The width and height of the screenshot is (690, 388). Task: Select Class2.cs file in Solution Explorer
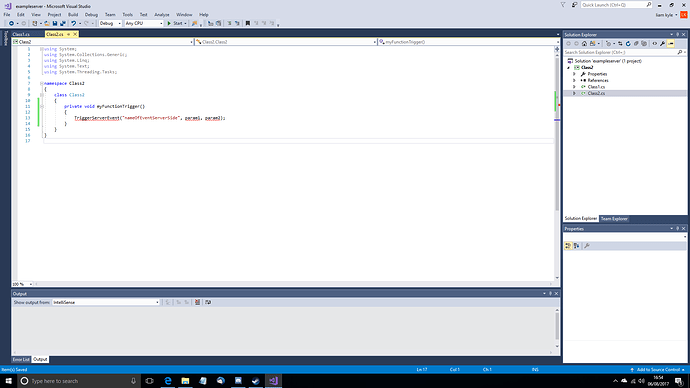596,93
